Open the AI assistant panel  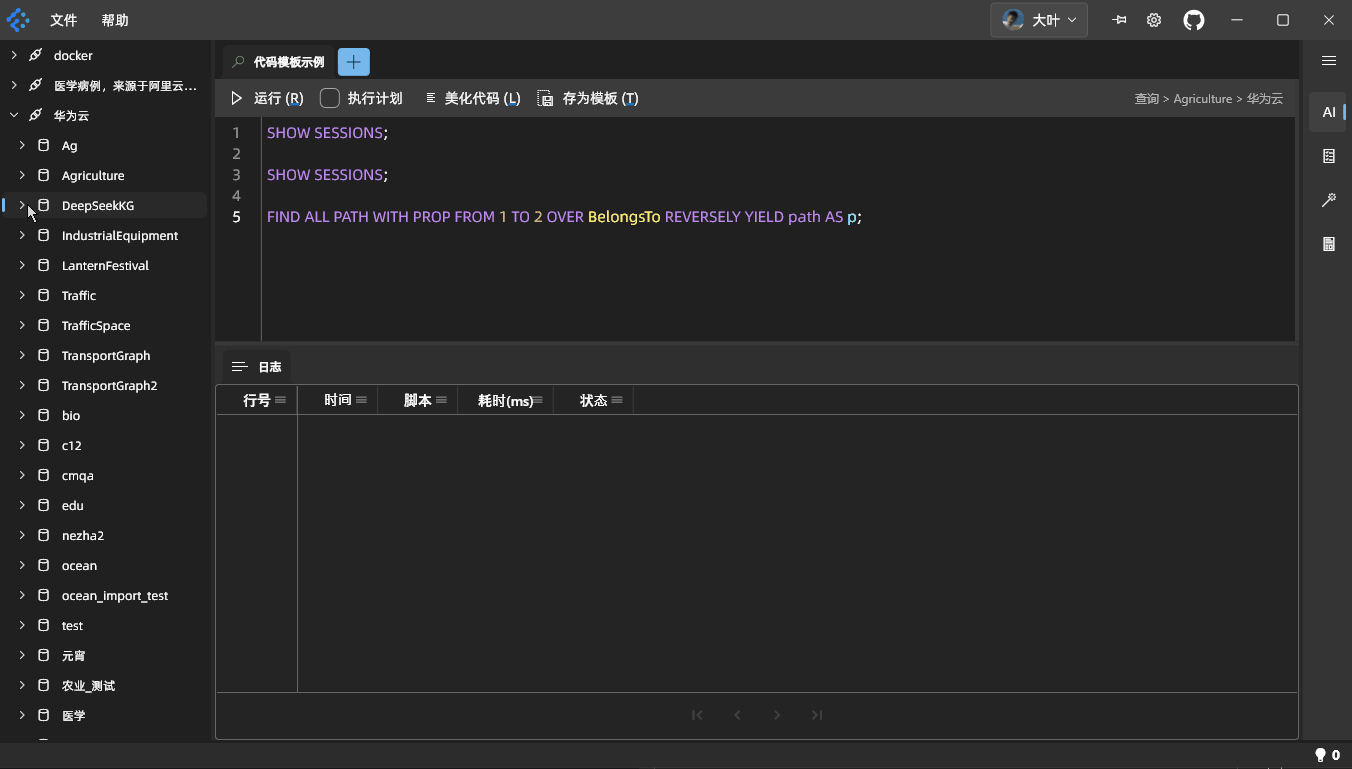1329,112
